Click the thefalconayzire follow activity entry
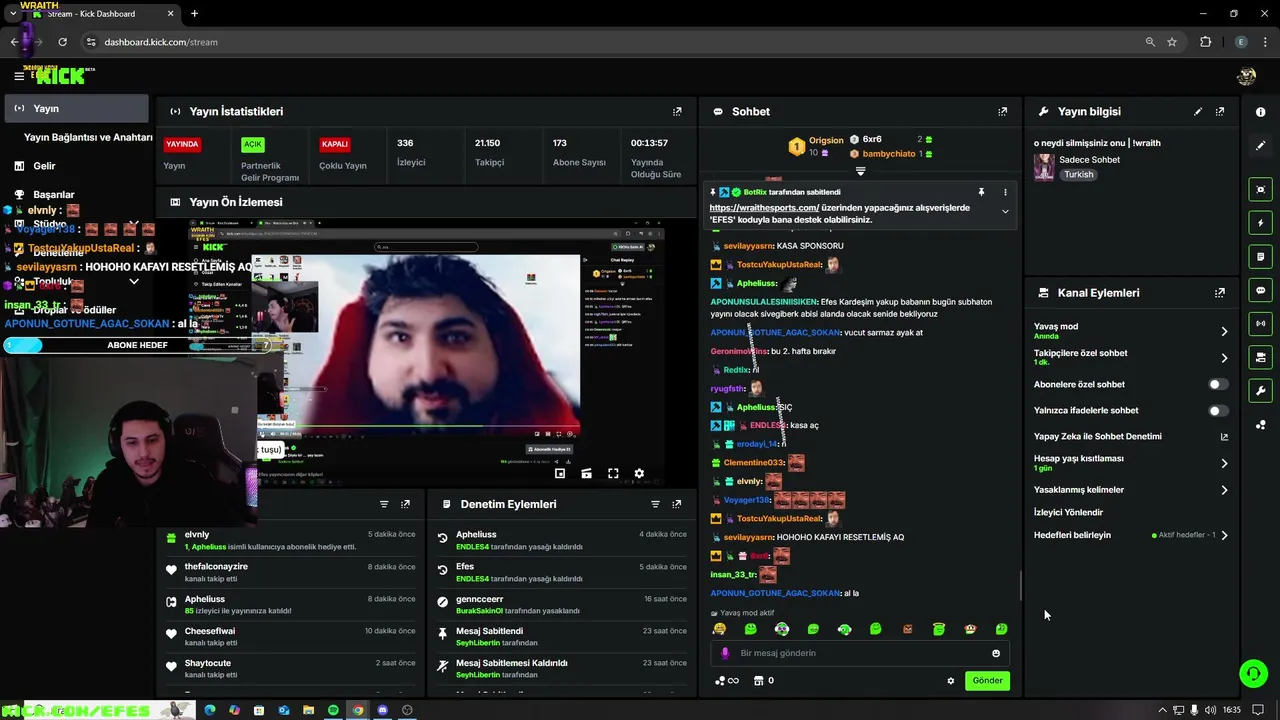This screenshot has width=1280, height=720. click(290, 572)
